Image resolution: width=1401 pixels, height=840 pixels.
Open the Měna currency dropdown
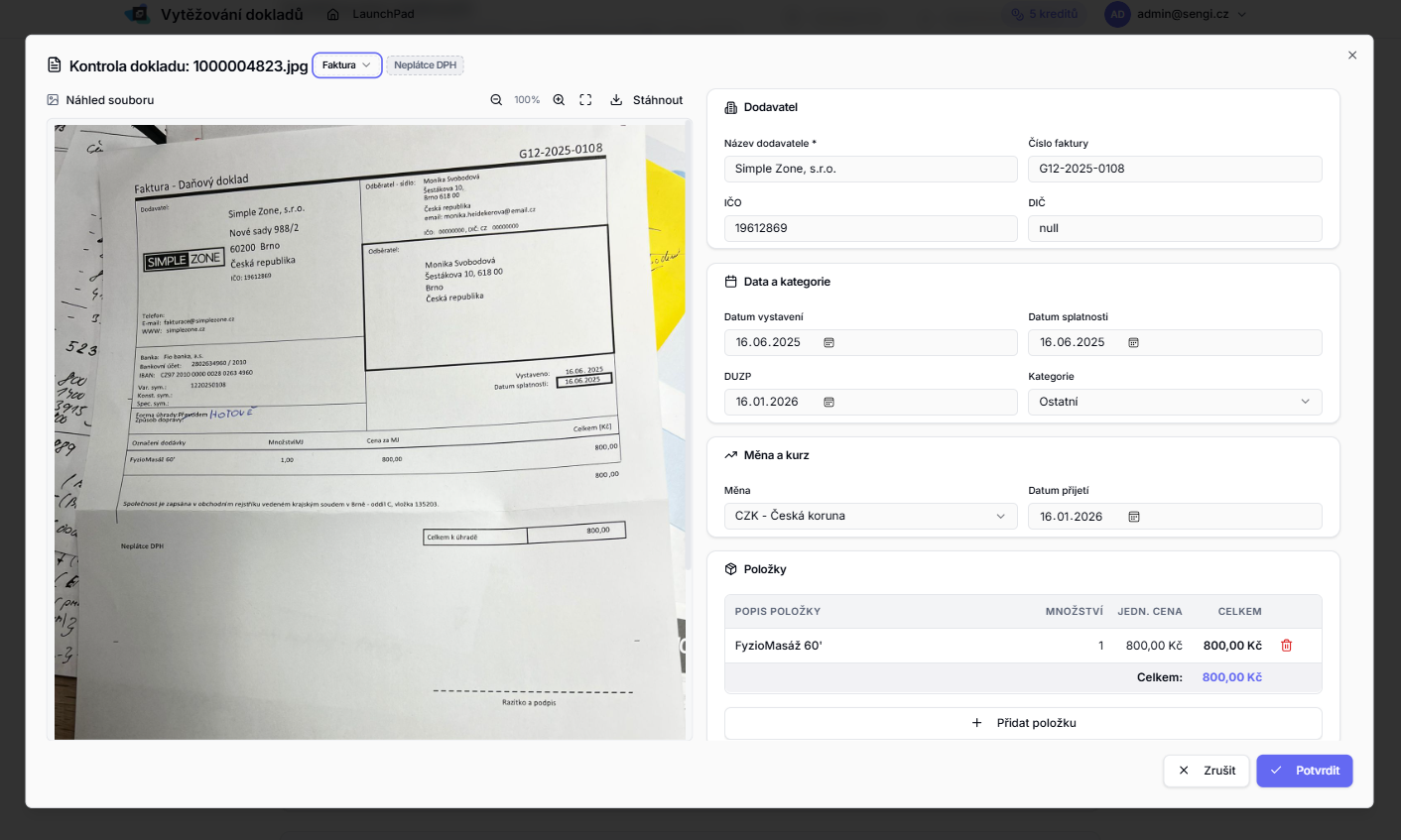[x=870, y=517]
